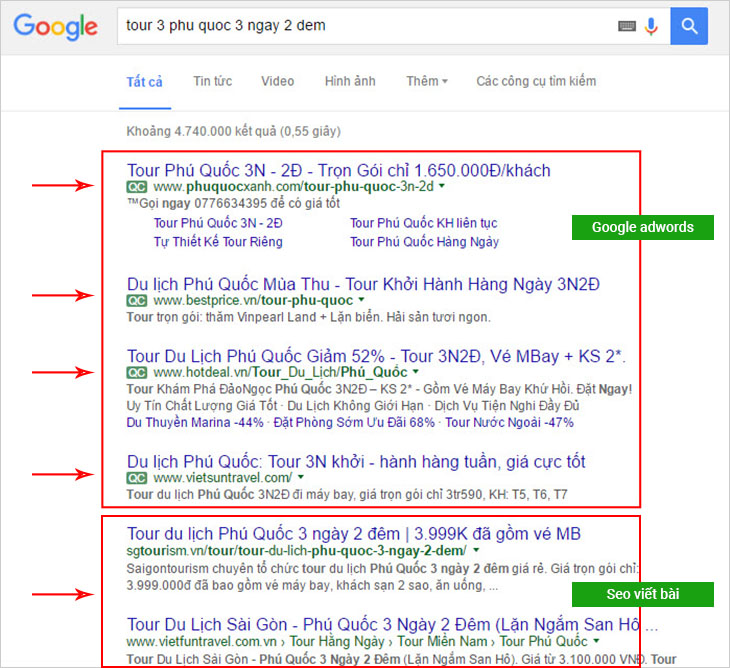Click the Gọi ngay 0776634395 ad text
The width and height of the screenshot is (730, 668).
tap(233, 203)
